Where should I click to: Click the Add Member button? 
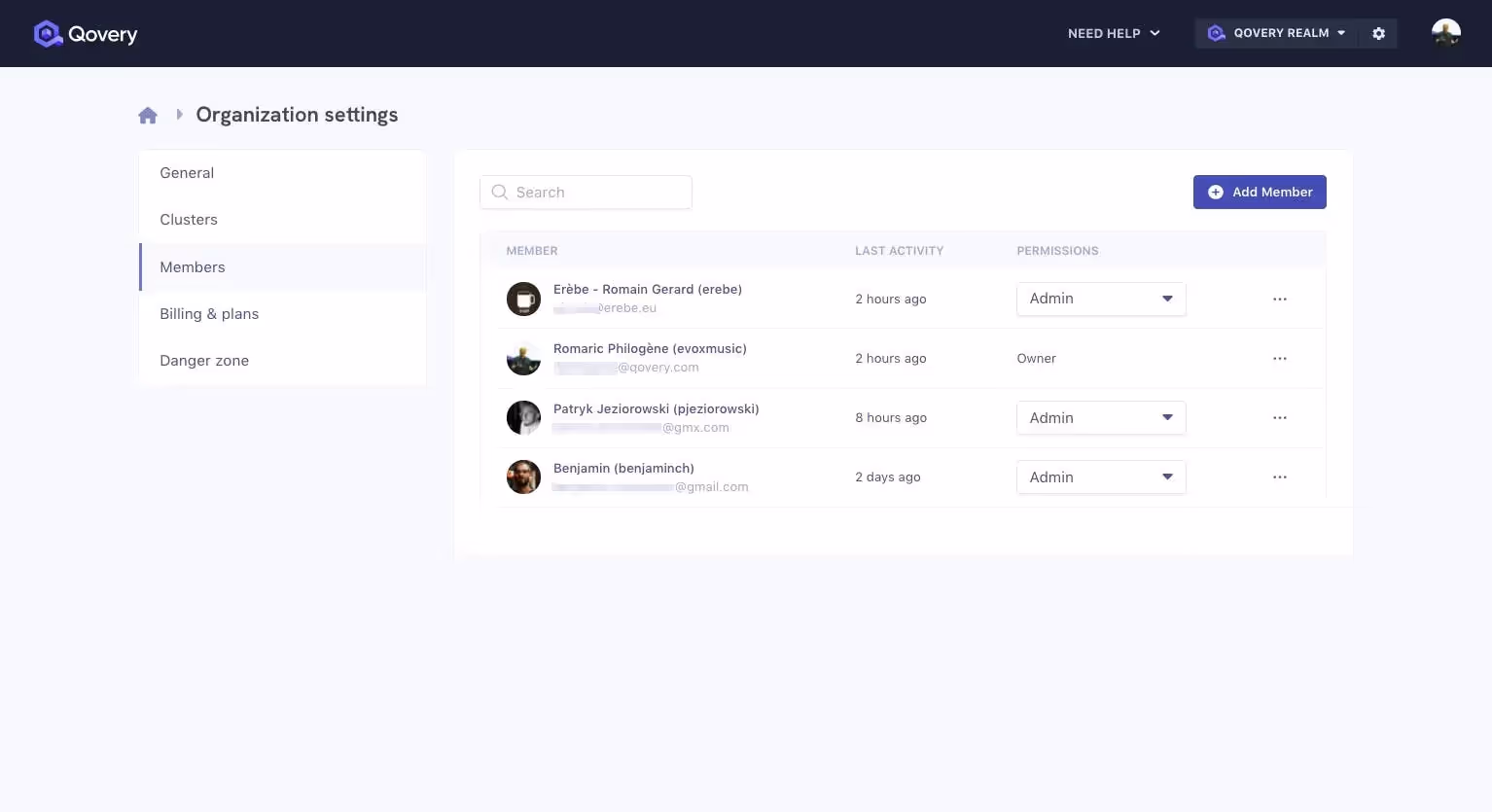[1260, 192]
